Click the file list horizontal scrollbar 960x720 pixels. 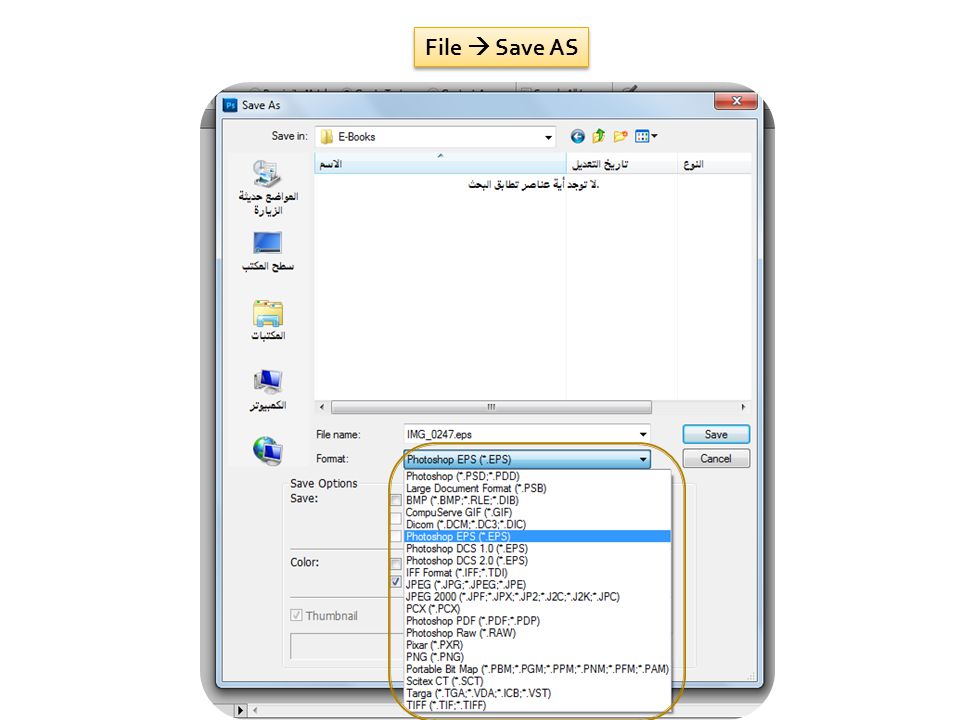coord(491,407)
